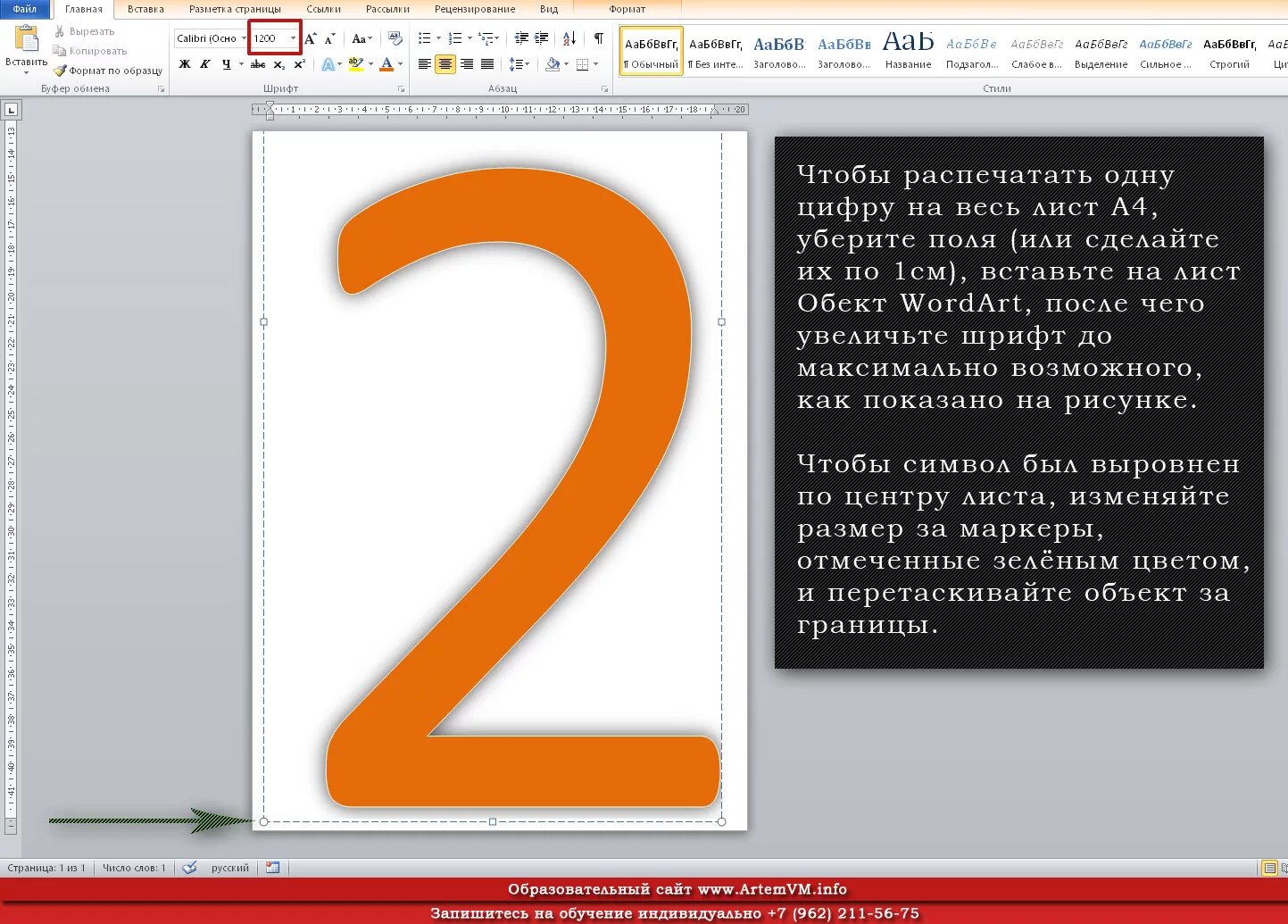
Task: Open the Файл tab
Action: tap(24, 9)
